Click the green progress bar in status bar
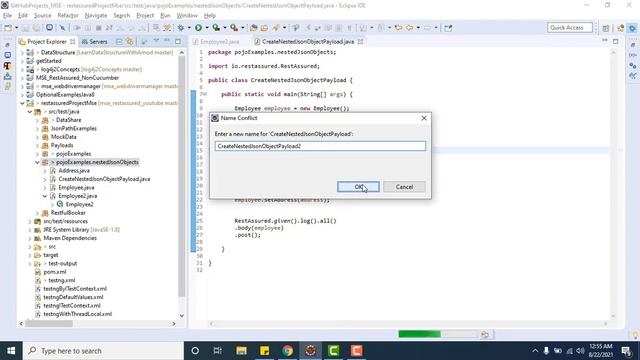640x360 pixels. point(420,334)
